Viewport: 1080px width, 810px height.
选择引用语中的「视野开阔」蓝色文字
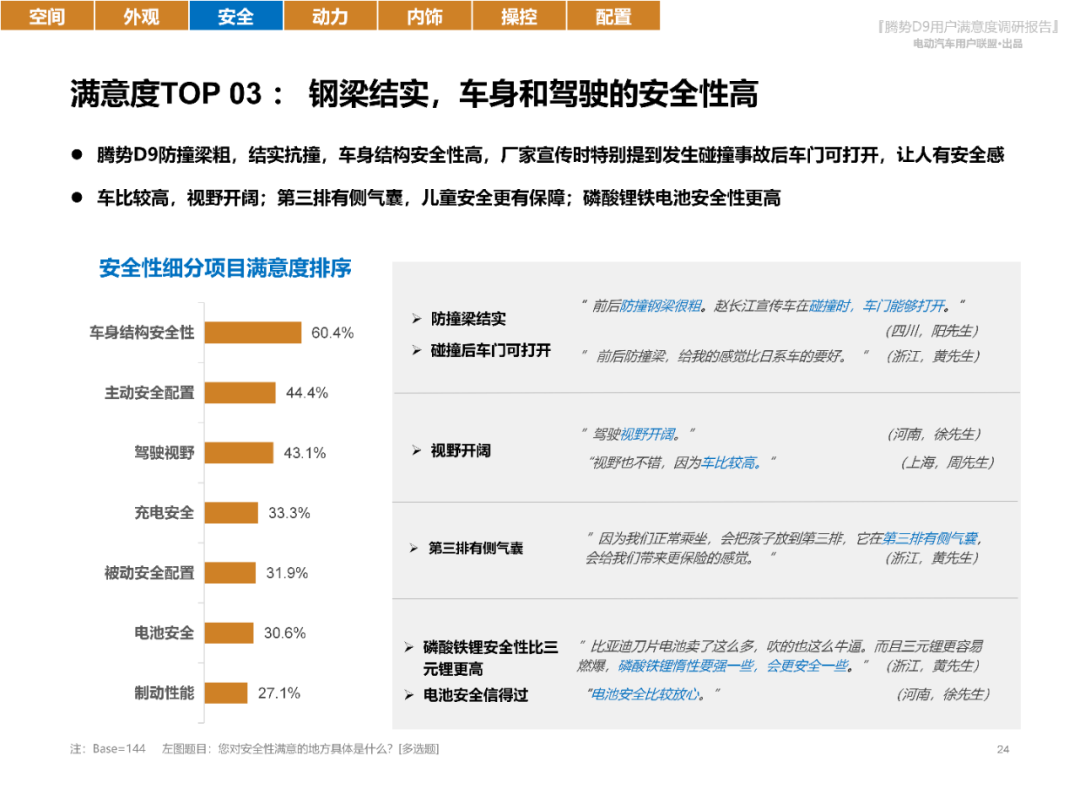pos(645,434)
